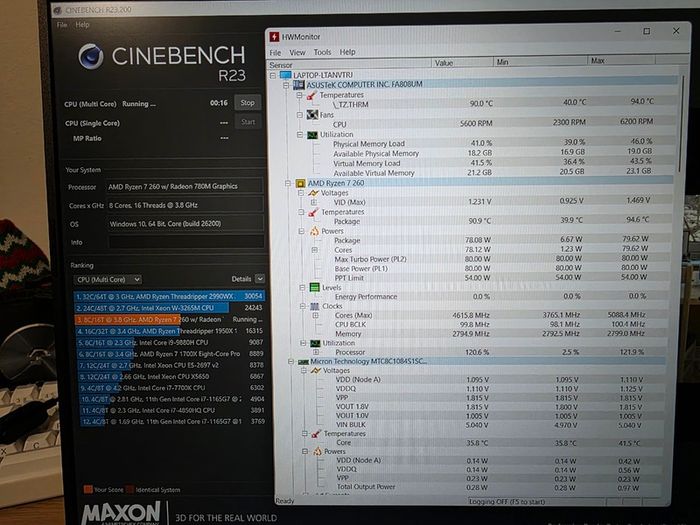The width and height of the screenshot is (700, 525).
Task: Collapse the ASUSTeK COMPUTER INC. node
Action: pyautogui.click(x=286, y=85)
